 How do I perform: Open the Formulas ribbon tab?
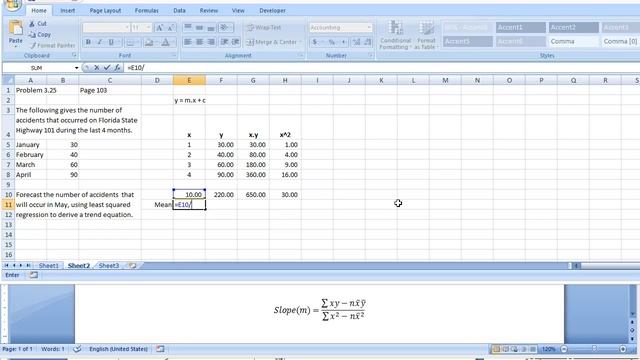[147, 11]
